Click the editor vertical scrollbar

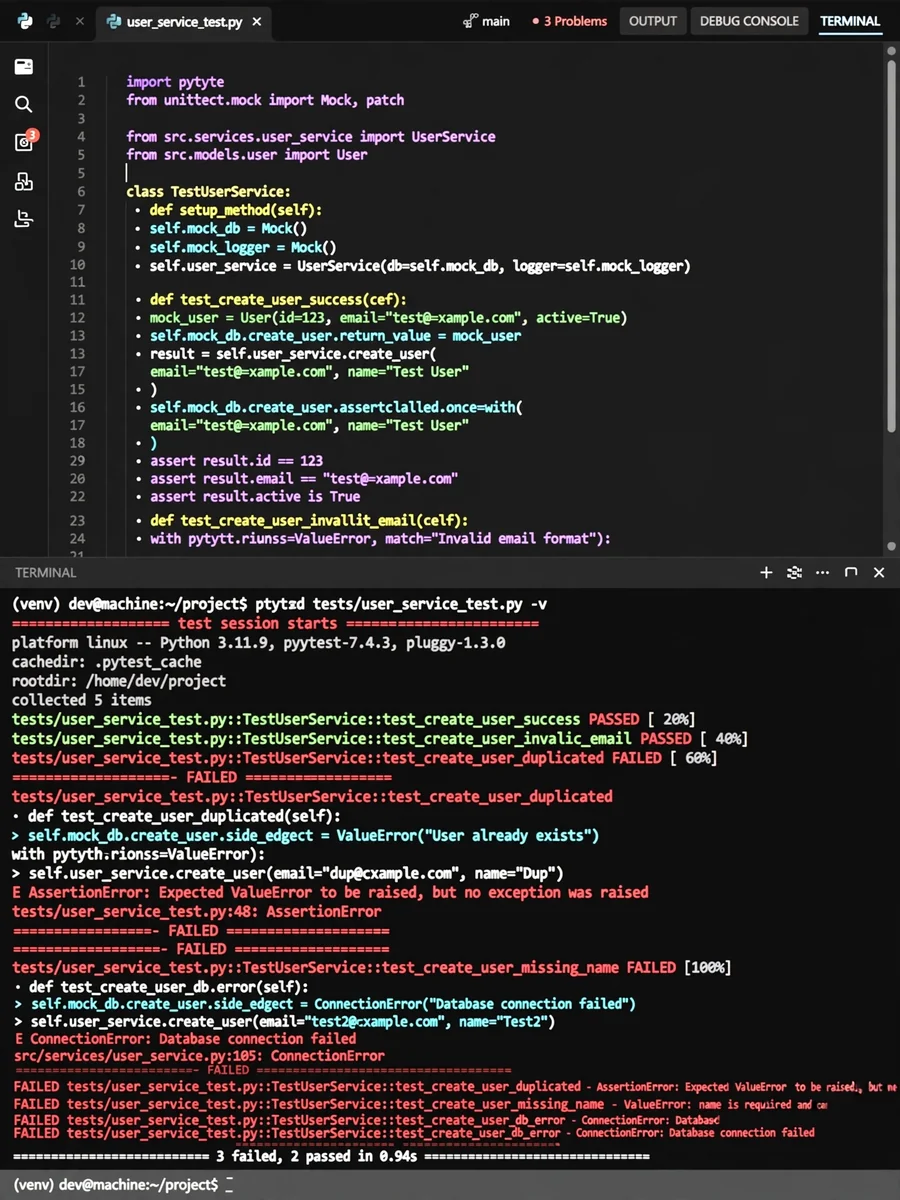click(x=890, y=245)
